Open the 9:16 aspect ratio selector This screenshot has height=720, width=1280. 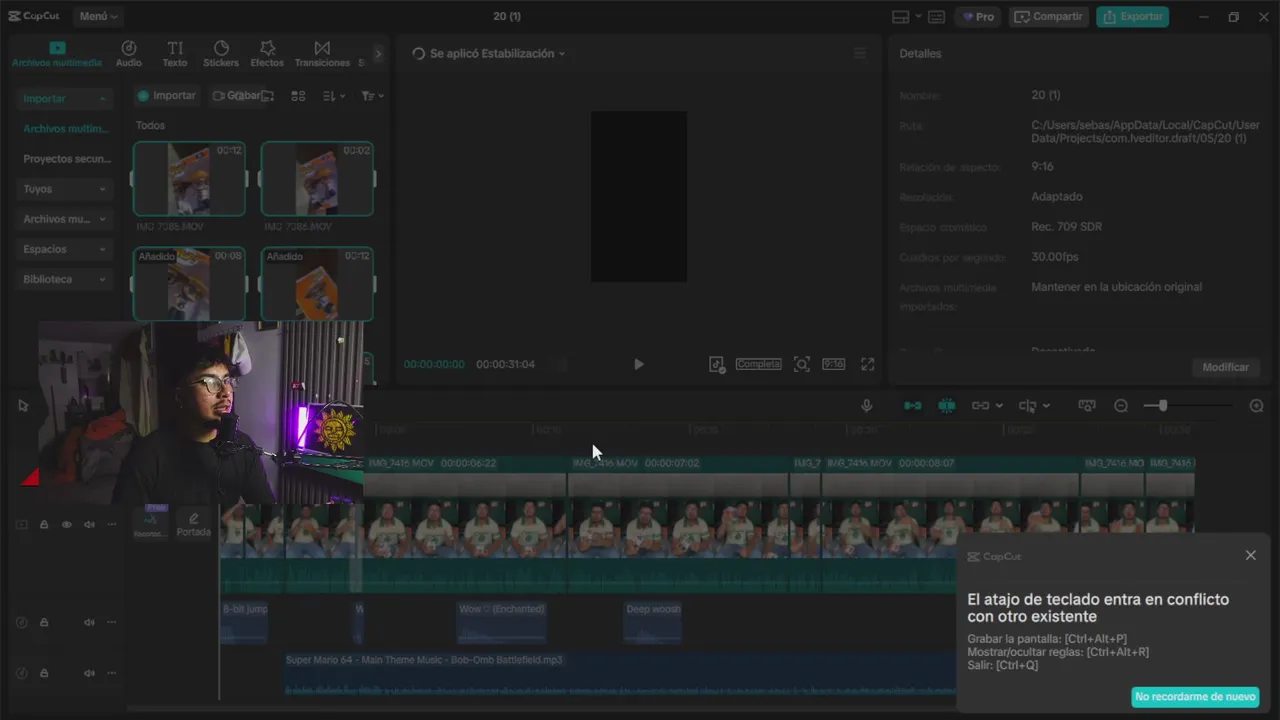[834, 364]
